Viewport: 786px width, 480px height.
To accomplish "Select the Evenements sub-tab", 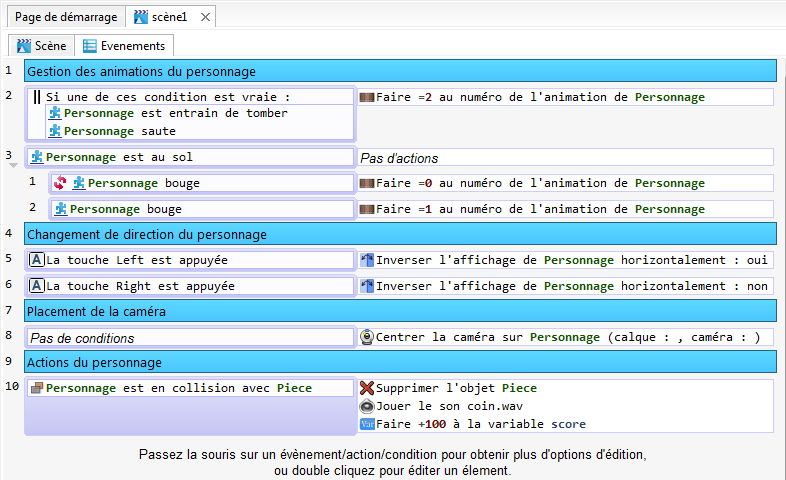I will pos(124,45).
